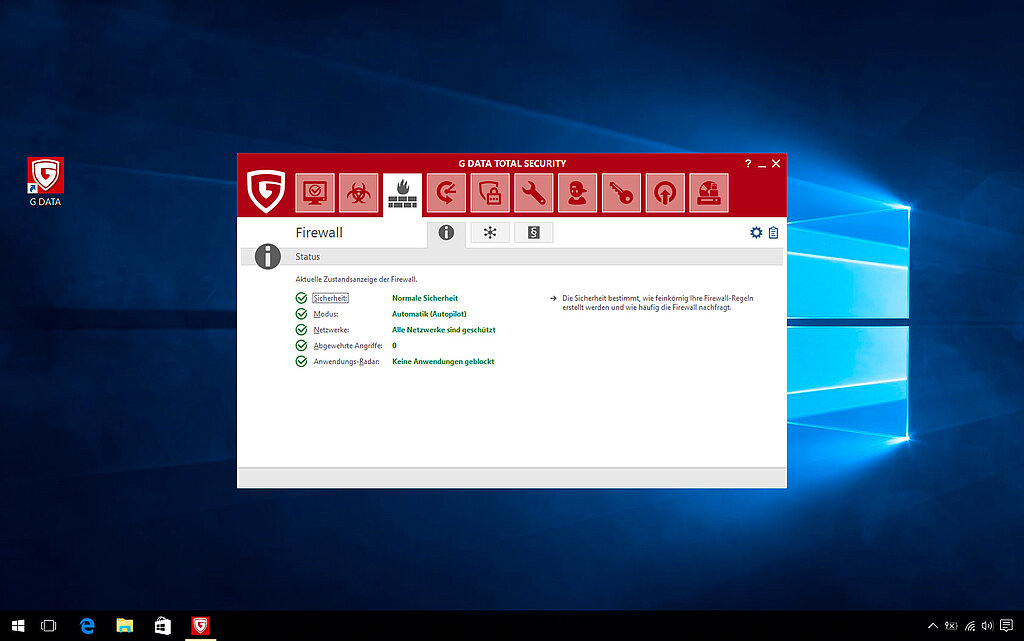Open the parental controls module
This screenshot has height=641, width=1024.
click(577, 193)
